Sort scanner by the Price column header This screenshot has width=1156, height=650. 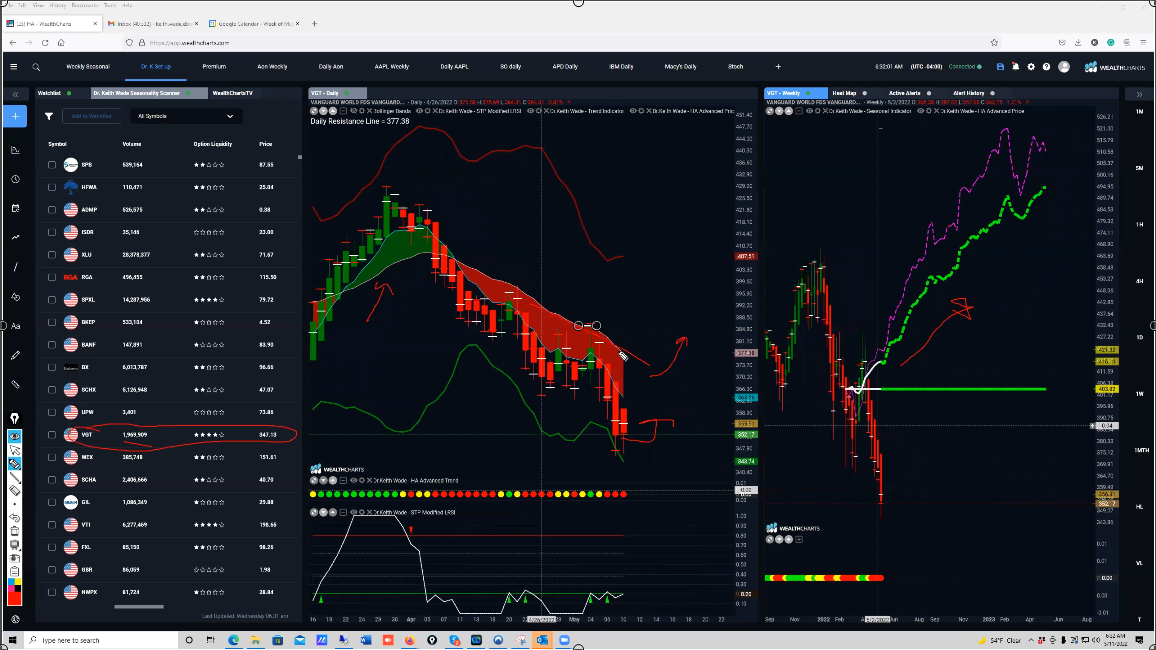[x=266, y=144]
